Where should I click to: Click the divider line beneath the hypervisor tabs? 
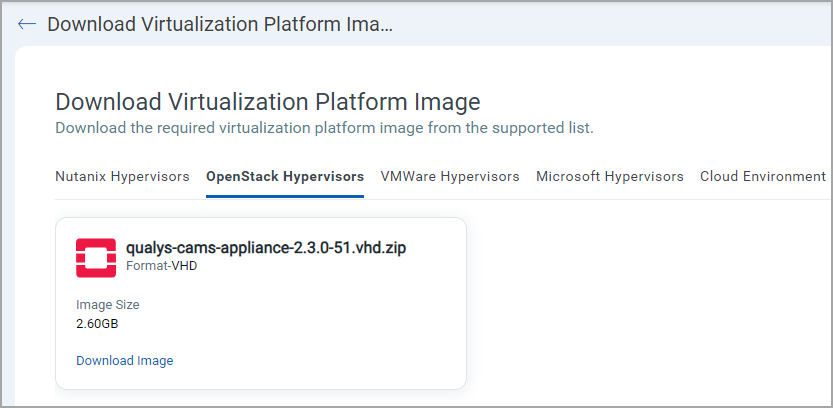coord(600,199)
